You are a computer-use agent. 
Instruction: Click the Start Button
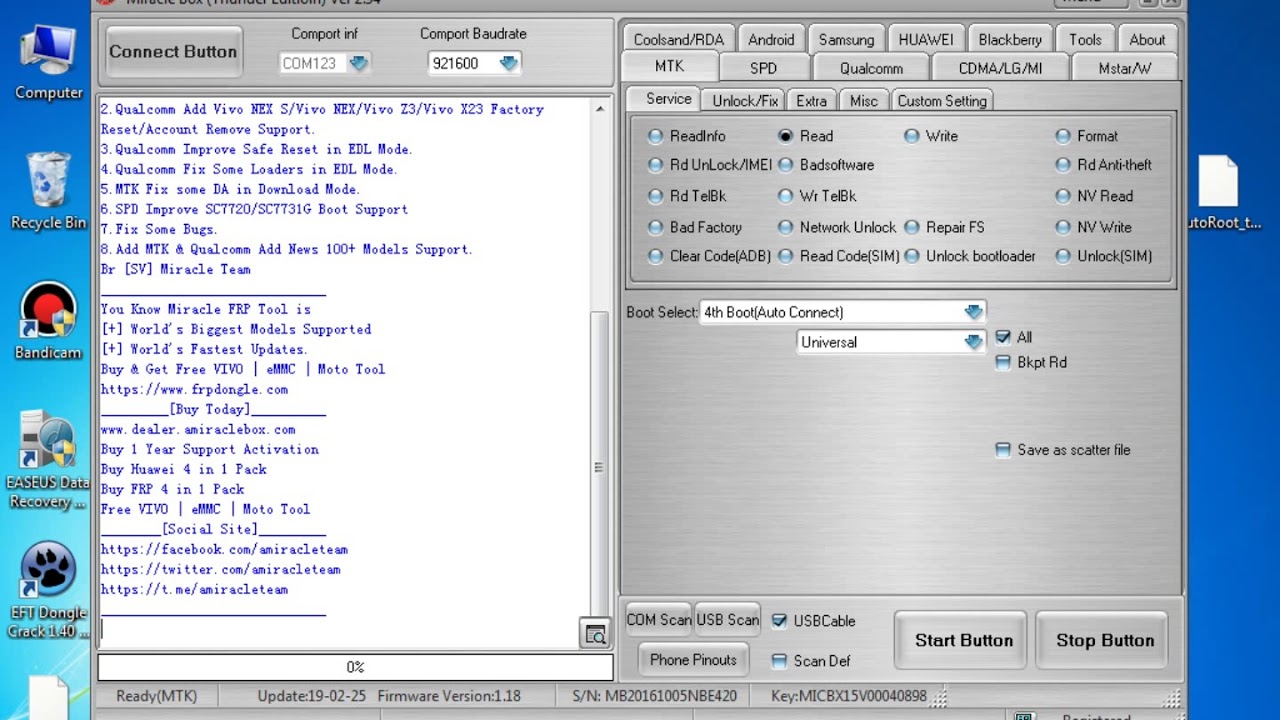click(963, 641)
